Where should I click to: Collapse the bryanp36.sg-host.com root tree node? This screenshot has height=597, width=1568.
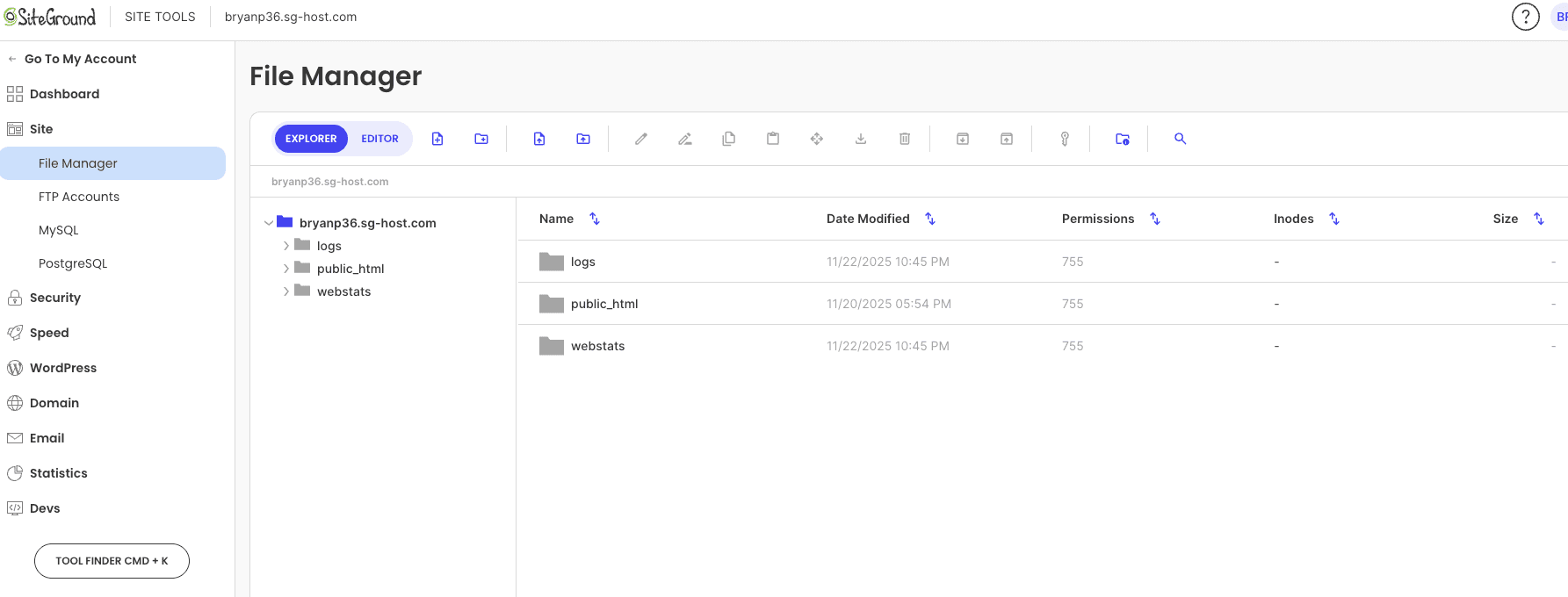(x=269, y=223)
